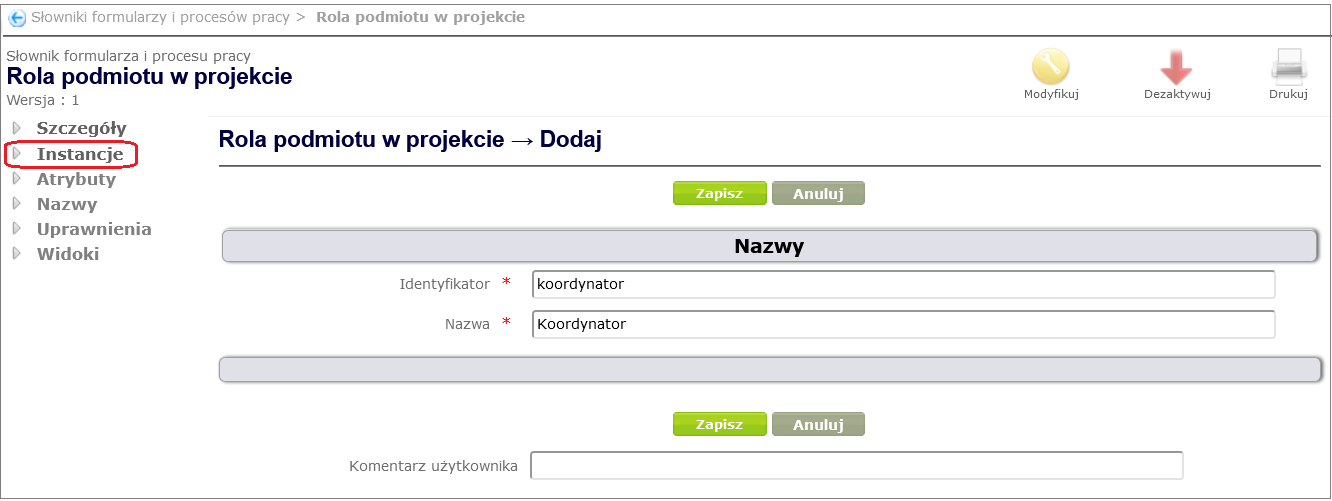Expand the Nazwy sidebar arrow

pyautogui.click(x=17, y=204)
